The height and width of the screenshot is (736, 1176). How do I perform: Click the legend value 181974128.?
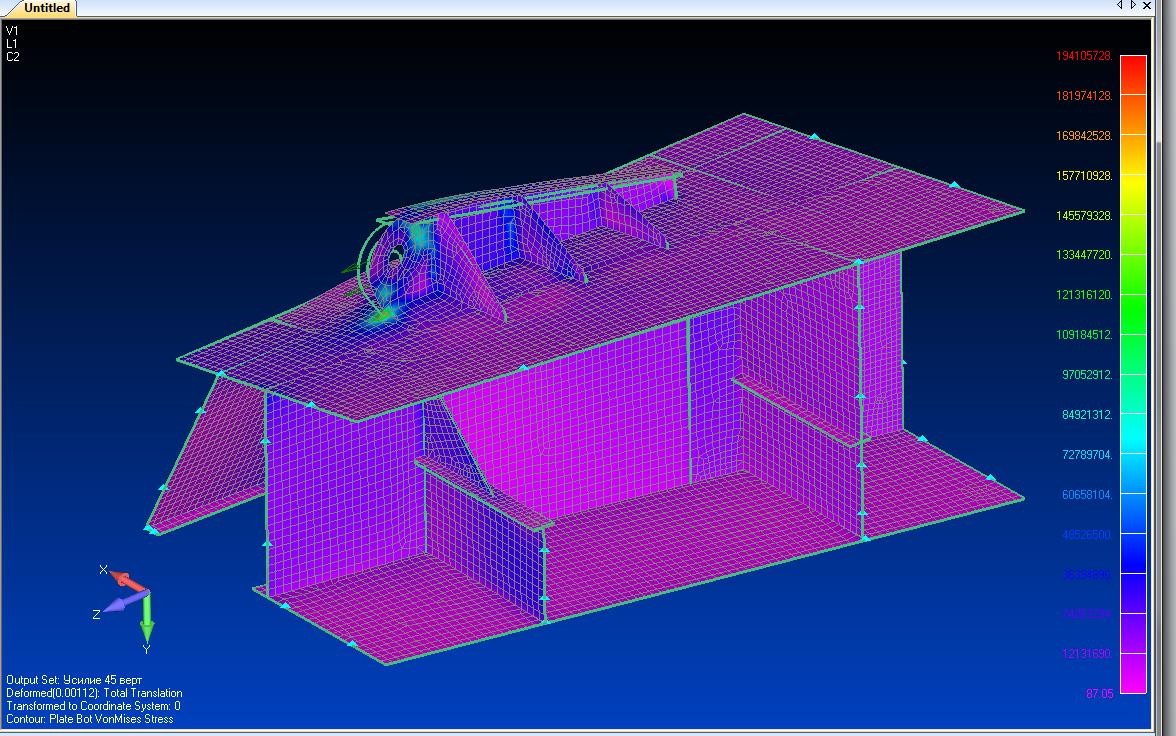click(x=1084, y=96)
